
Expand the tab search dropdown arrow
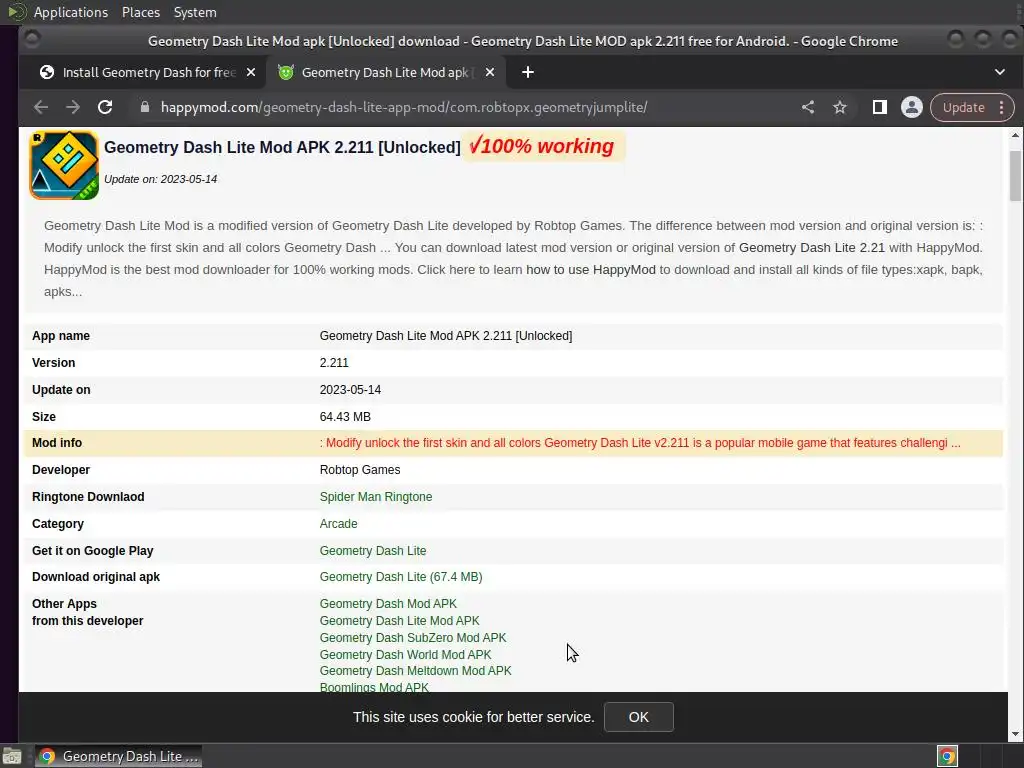pos(999,72)
